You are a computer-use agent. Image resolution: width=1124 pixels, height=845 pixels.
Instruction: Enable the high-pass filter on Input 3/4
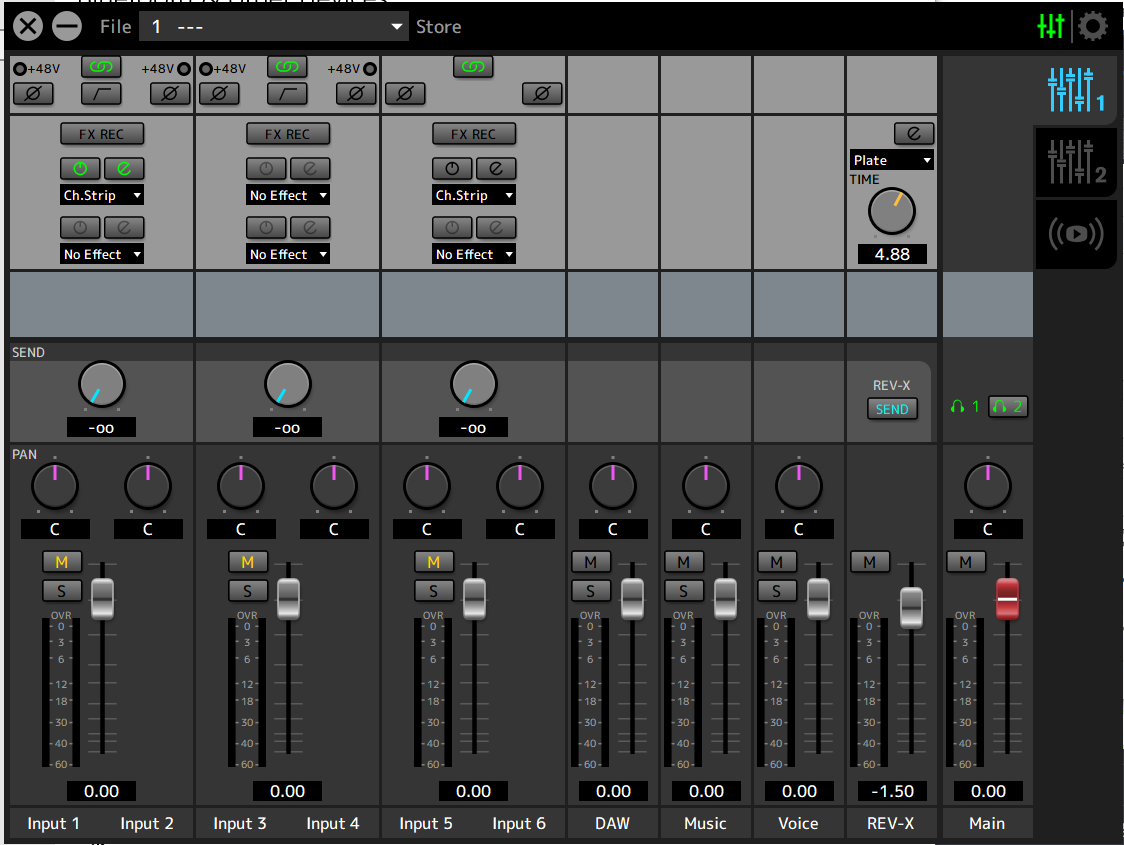[287, 94]
